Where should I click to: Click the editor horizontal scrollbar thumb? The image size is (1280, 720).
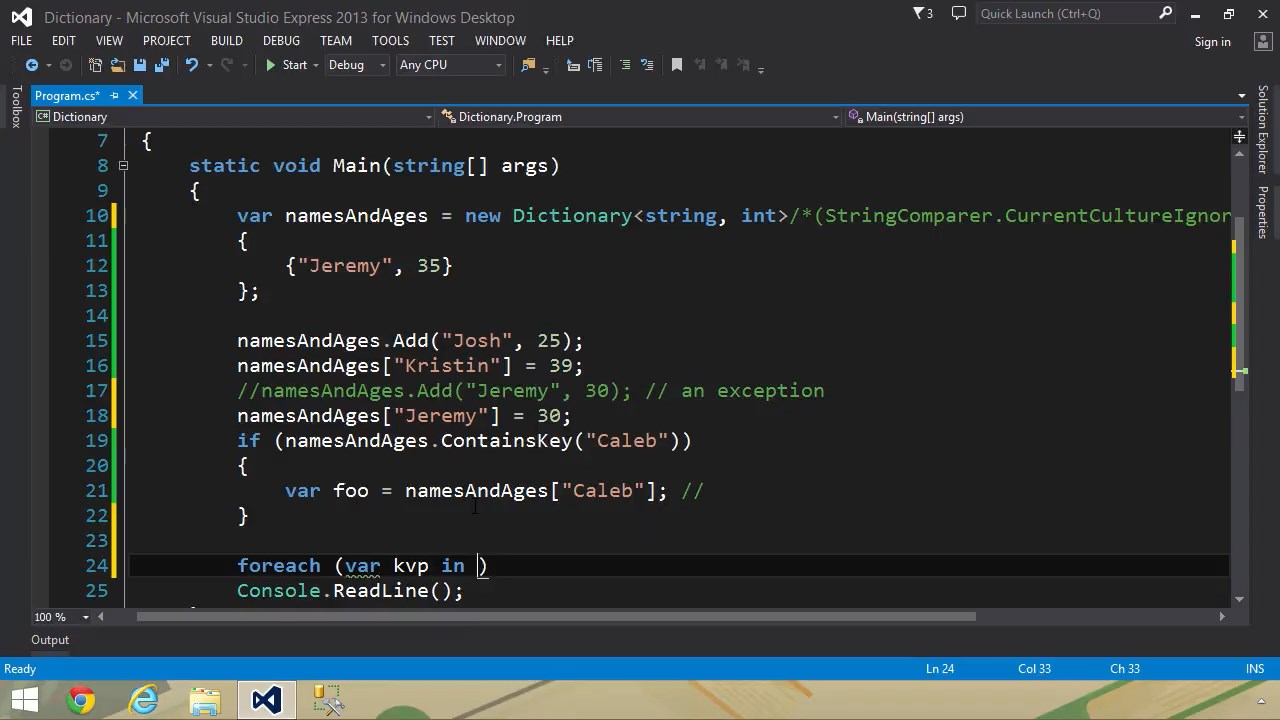click(556, 617)
